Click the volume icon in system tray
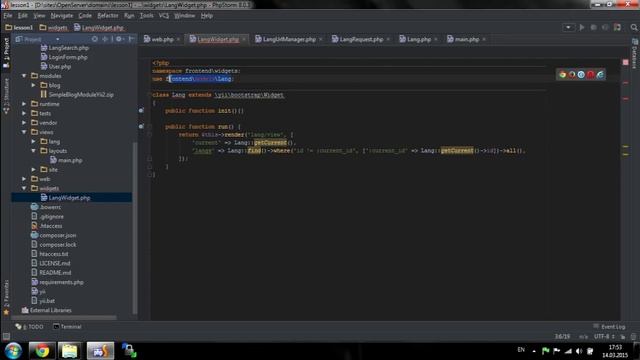 [x=579, y=351]
